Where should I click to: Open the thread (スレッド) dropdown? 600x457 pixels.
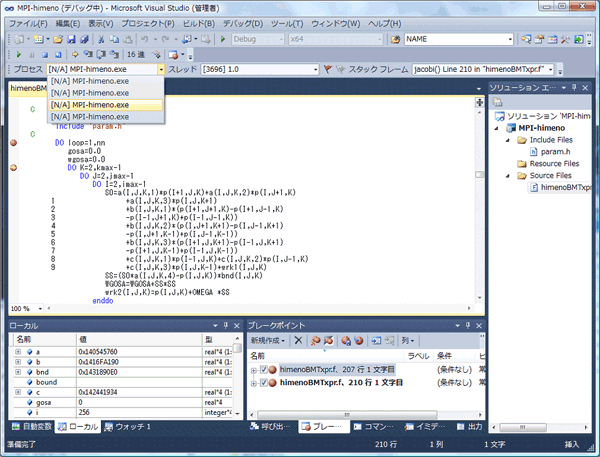316,69
